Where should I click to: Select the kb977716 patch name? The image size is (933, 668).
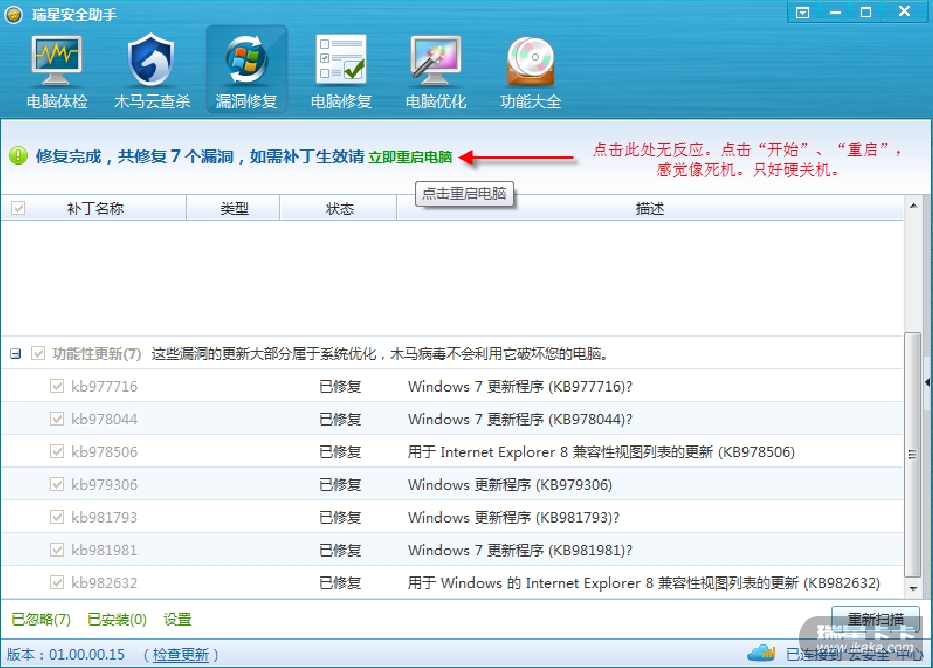[x=104, y=387]
